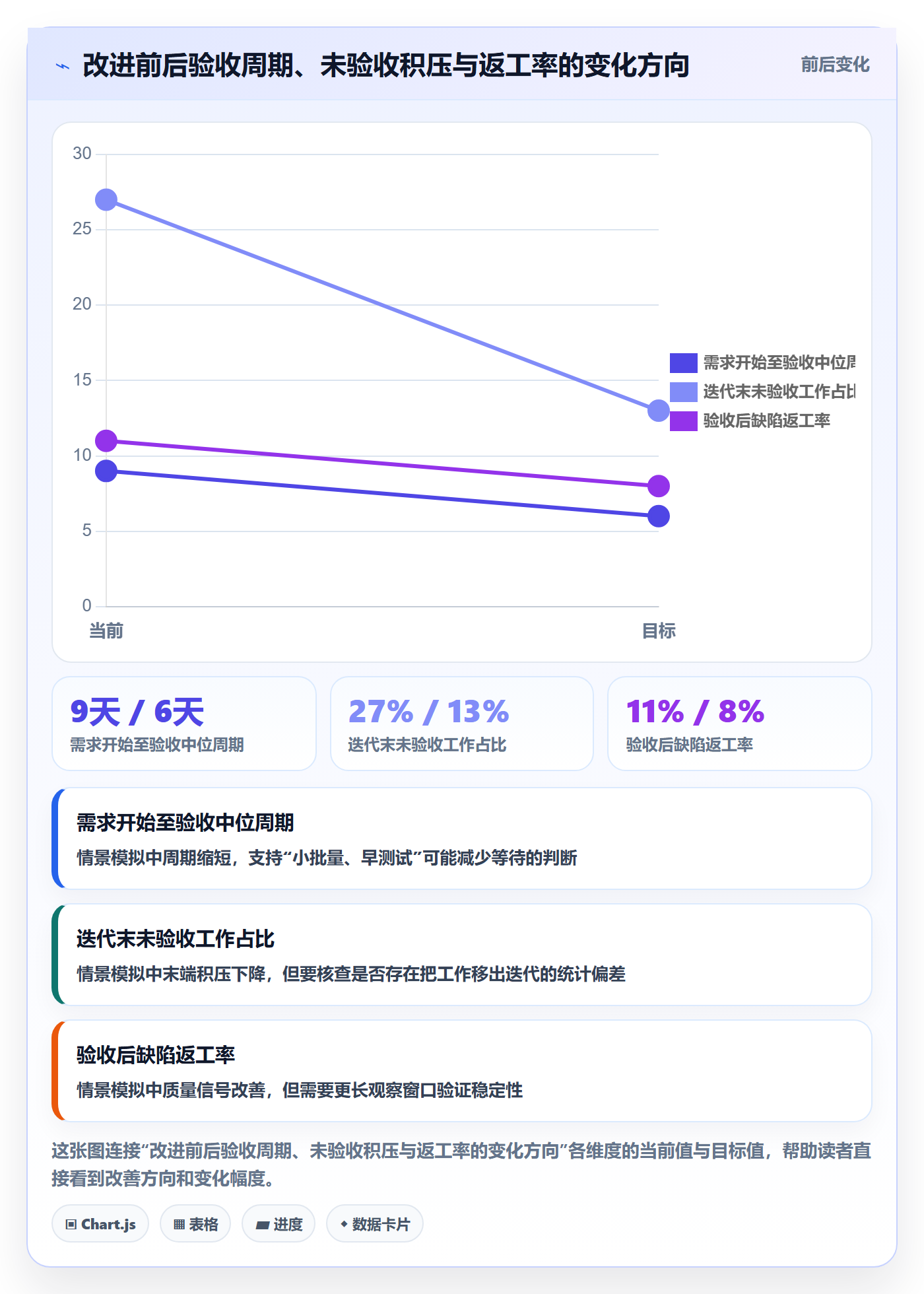Click the 30 y-axis tick label
Screen dimensions: 924x1294
(x=82, y=154)
